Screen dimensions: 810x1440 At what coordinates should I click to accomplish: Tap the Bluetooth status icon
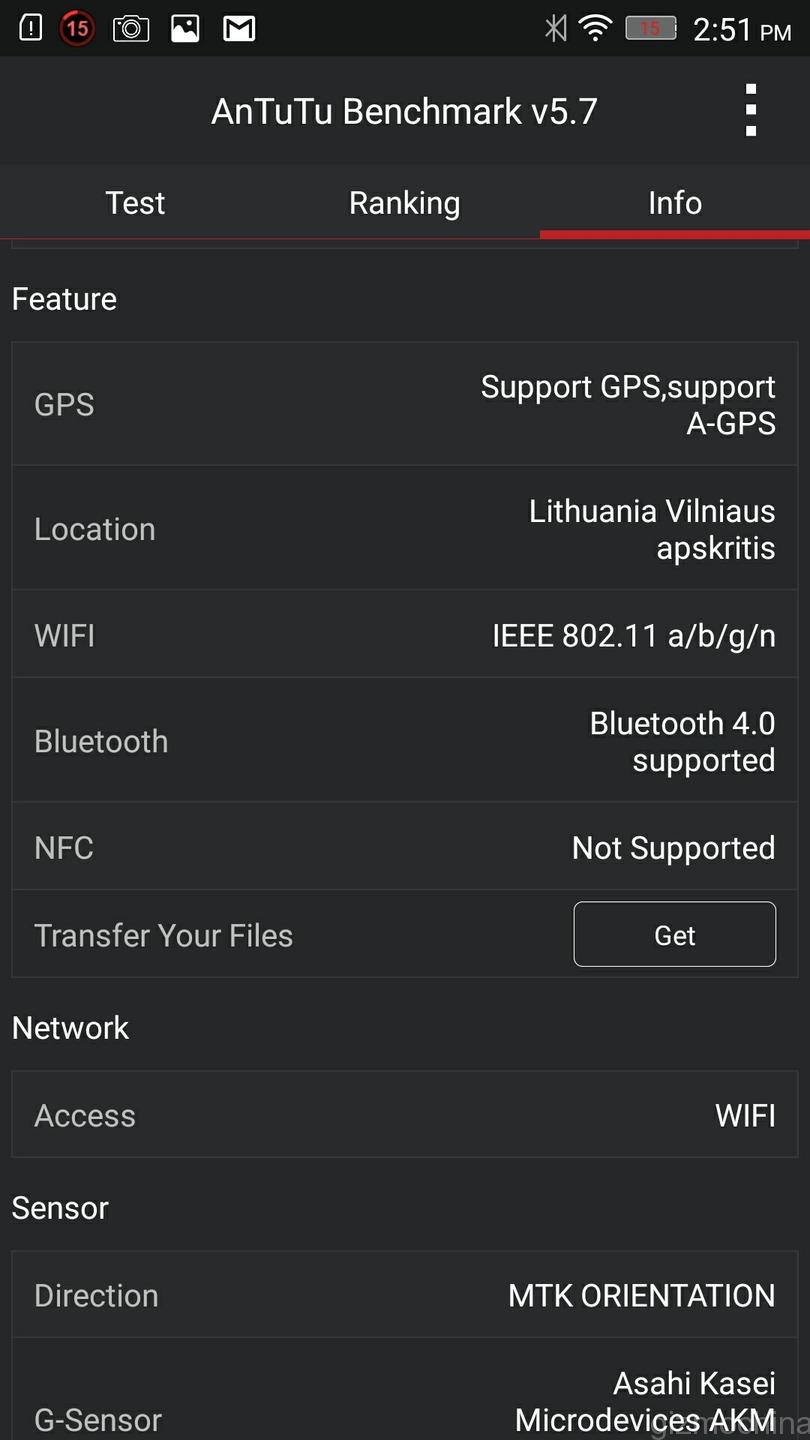[x=556, y=28]
